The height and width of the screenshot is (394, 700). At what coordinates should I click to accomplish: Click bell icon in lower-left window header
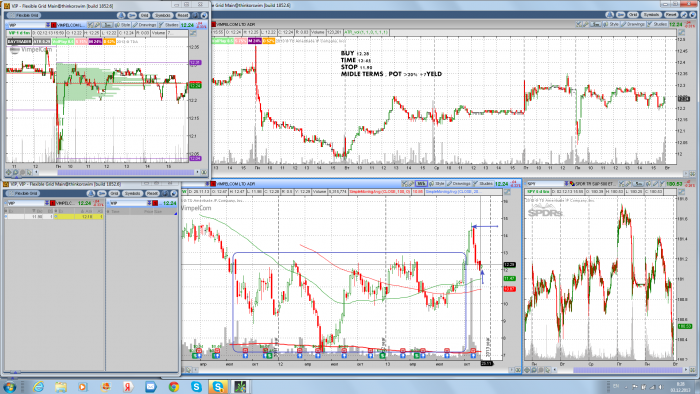click(x=91, y=193)
